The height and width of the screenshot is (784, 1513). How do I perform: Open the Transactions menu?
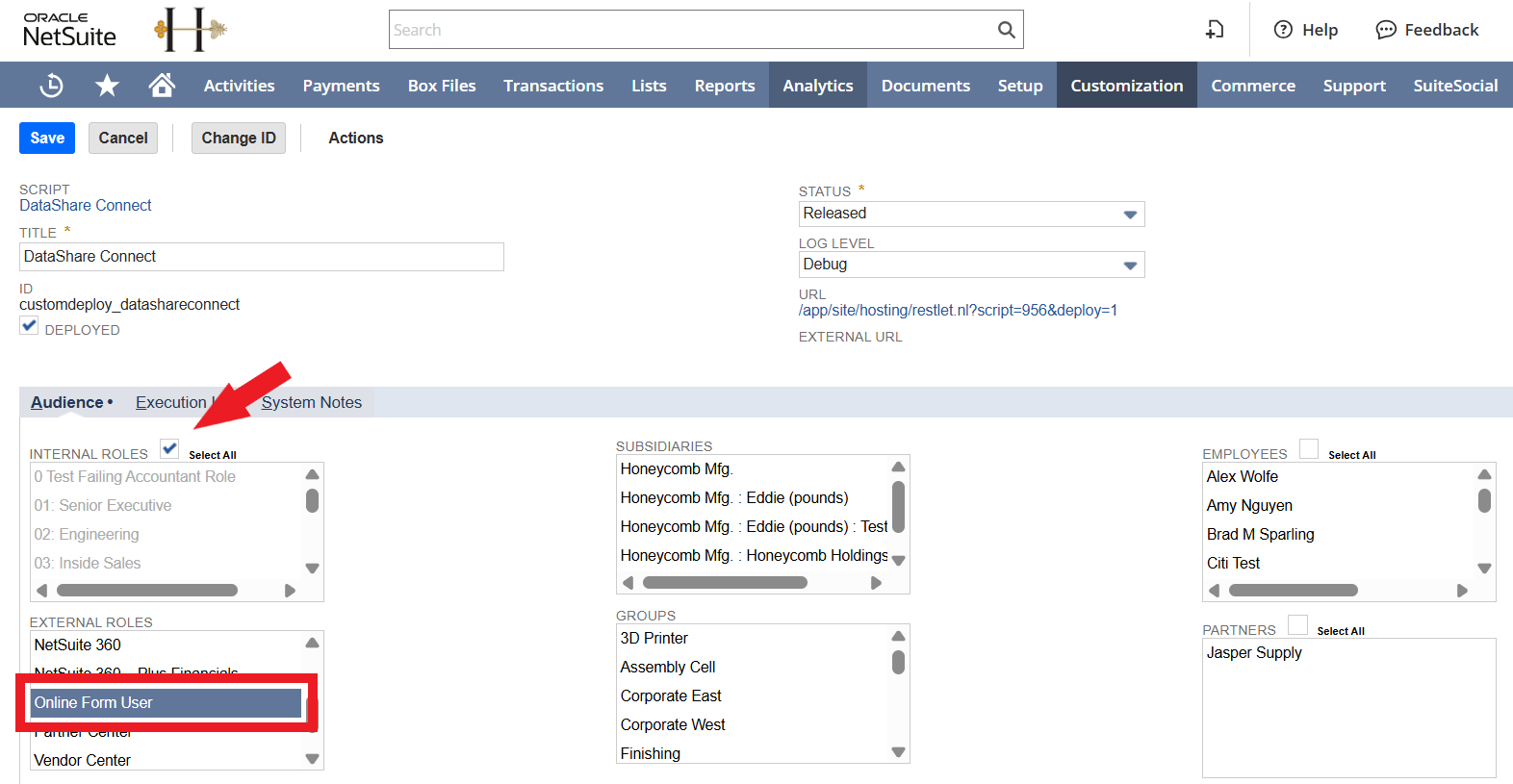(x=553, y=86)
